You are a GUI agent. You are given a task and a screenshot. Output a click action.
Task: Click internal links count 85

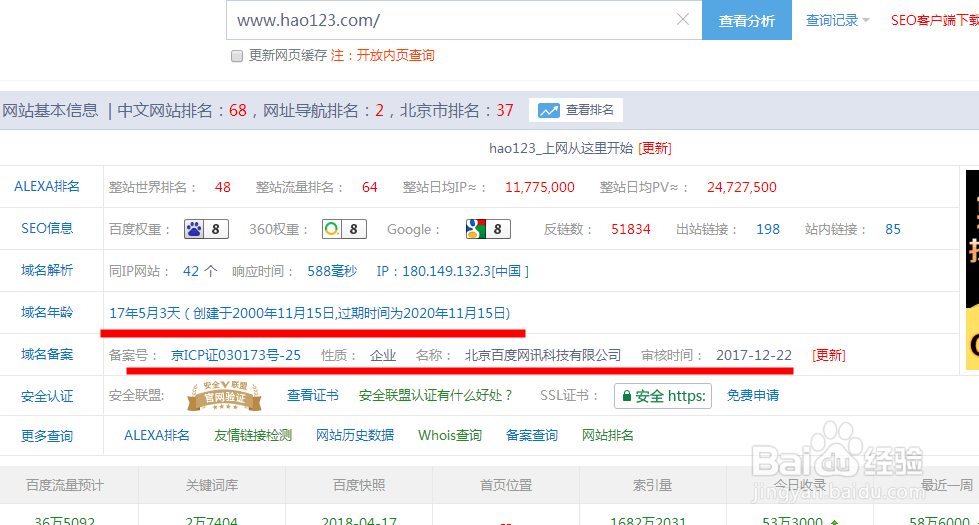tap(893, 229)
